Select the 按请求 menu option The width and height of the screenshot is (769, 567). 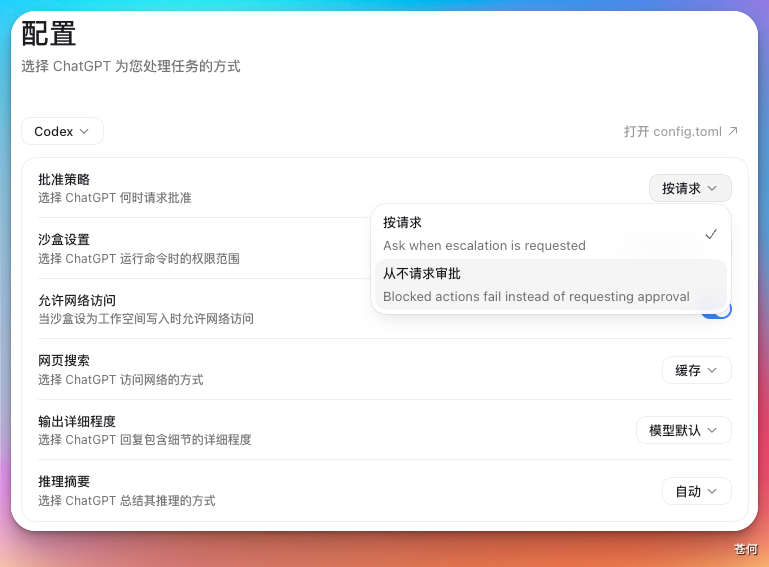pos(551,233)
